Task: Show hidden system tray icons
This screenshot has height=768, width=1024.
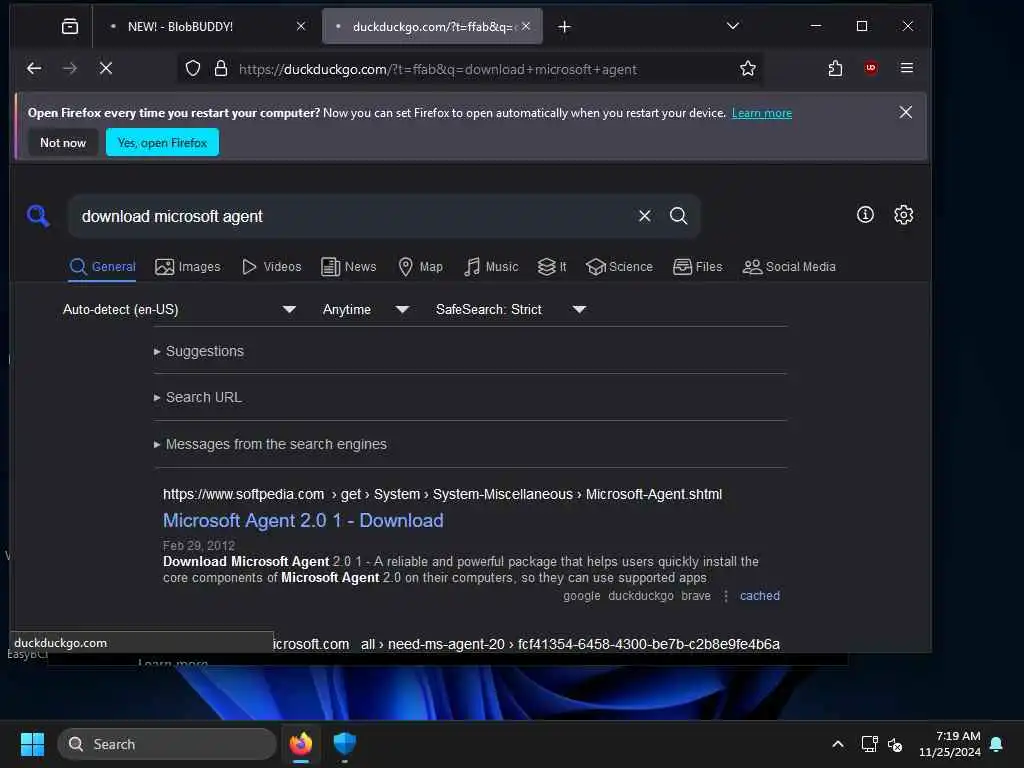Action: point(838,744)
